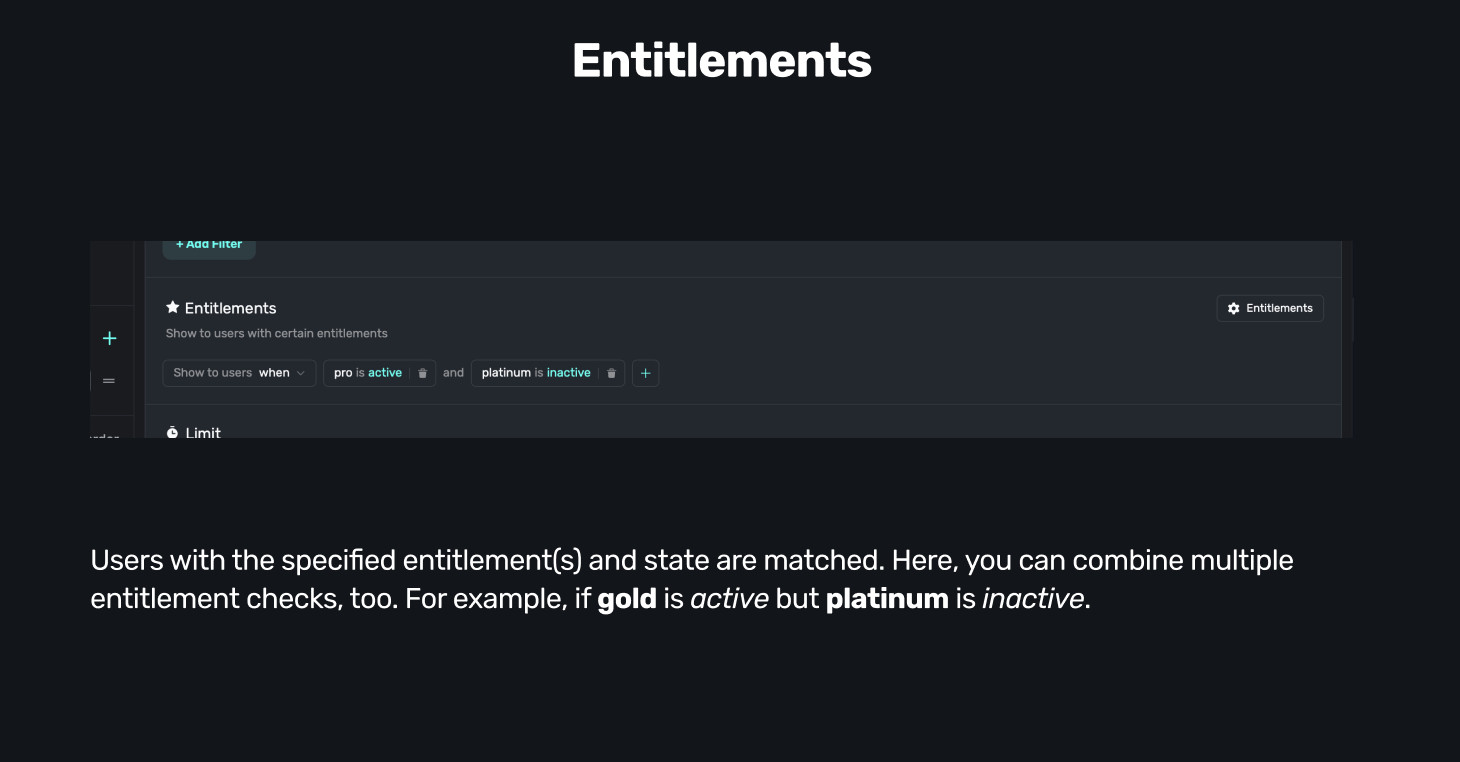Viewport: 1460px width, 762px height.
Task: Remove the 'platinum is inactive' rule with trash icon
Action: 611,372
